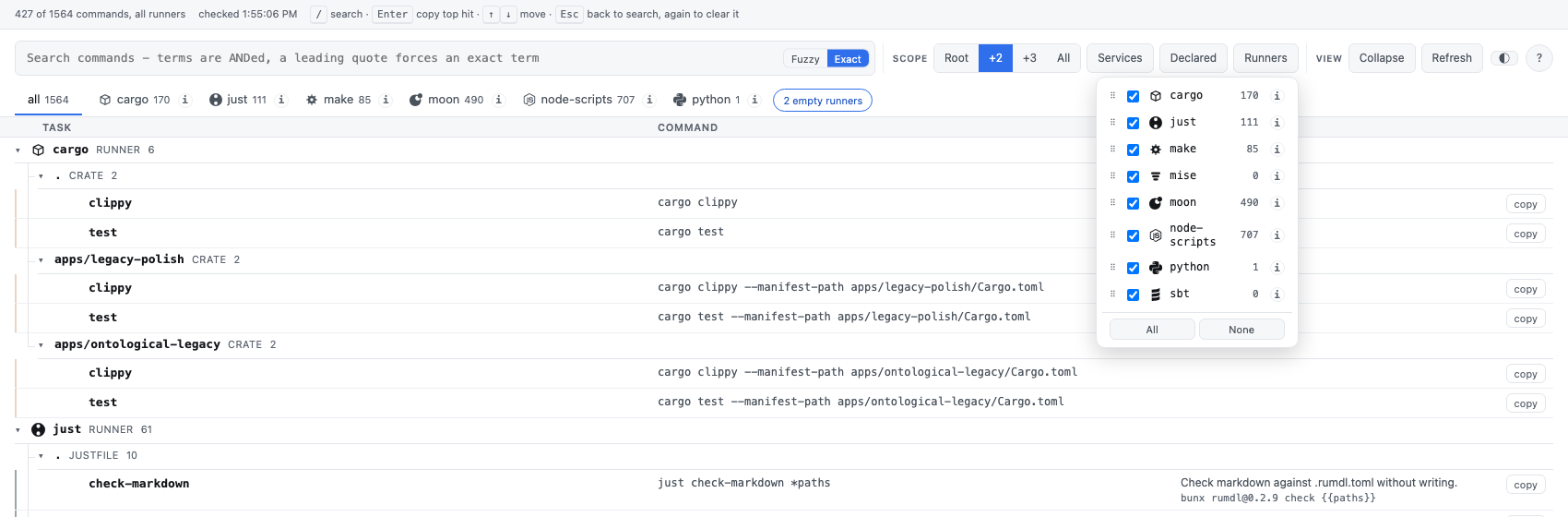The width and height of the screenshot is (1568, 517).
Task: Open info icon next to cargo tab
Action: click(x=185, y=100)
